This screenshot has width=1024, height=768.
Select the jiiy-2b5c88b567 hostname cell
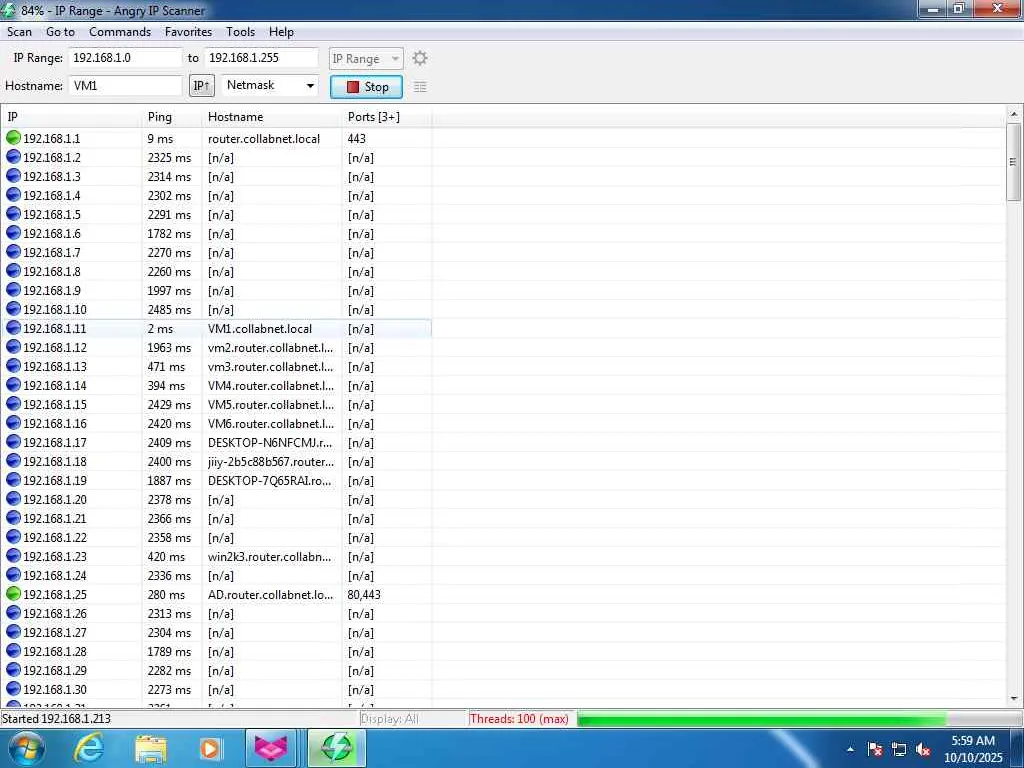click(270, 462)
